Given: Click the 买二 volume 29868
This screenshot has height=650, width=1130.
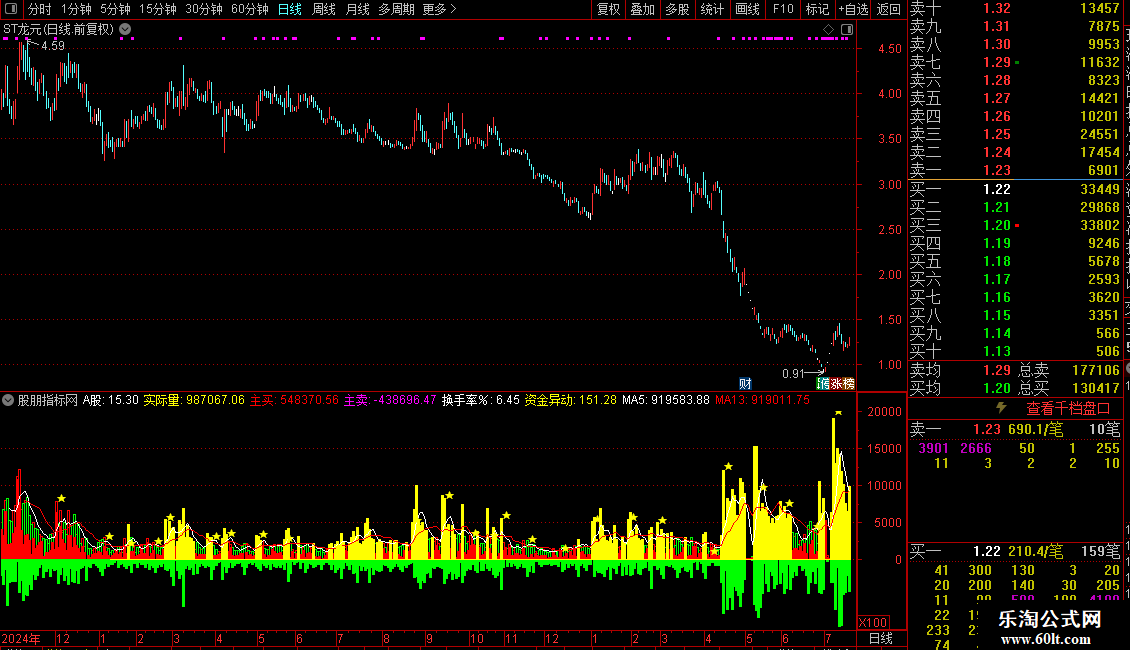Looking at the screenshot, I should (1100, 208).
